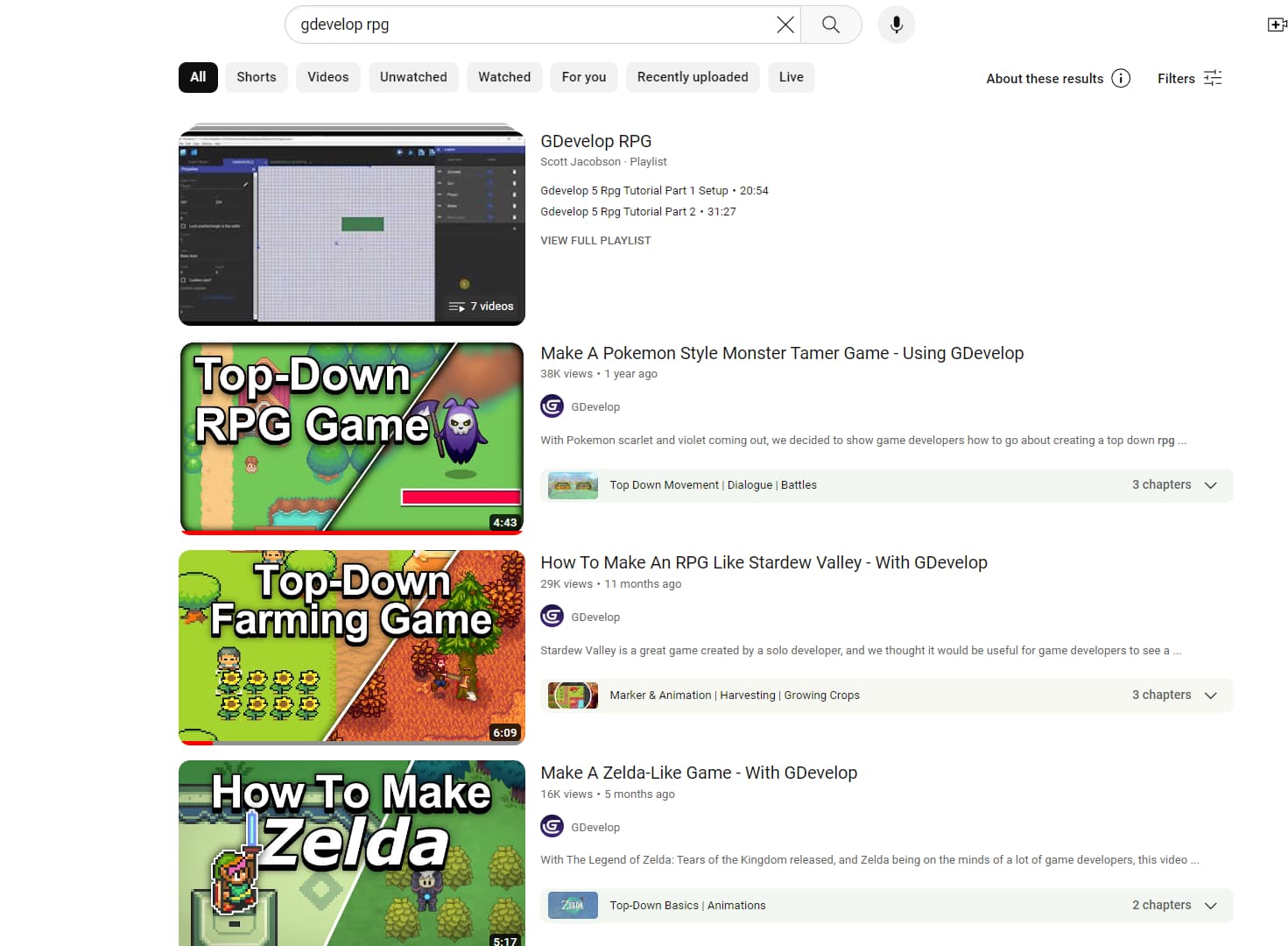Click the 29K views text

[x=567, y=584]
